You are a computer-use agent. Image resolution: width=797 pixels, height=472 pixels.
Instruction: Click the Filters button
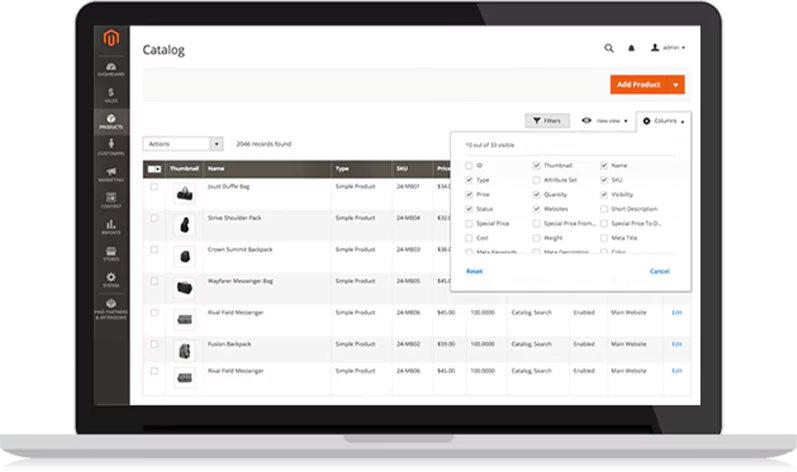point(547,121)
